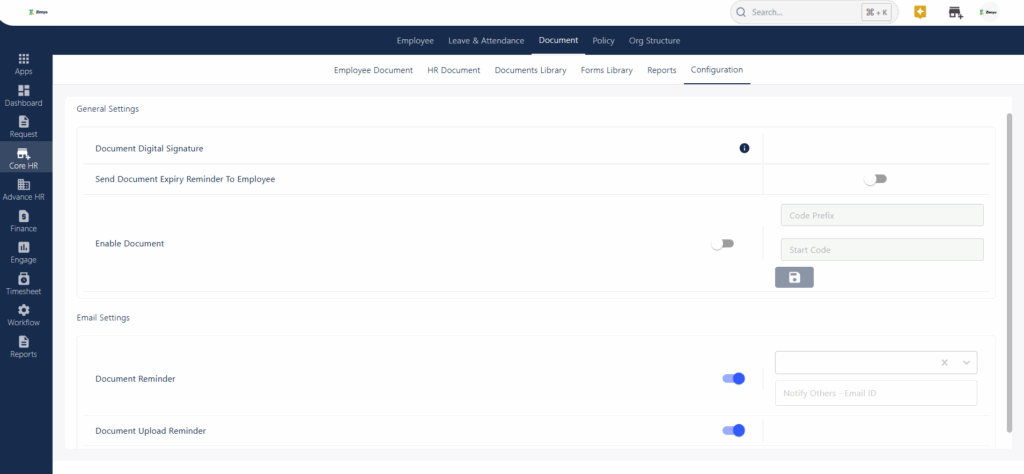Open the Org Structure menu
1024x474 pixels.
pos(654,40)
